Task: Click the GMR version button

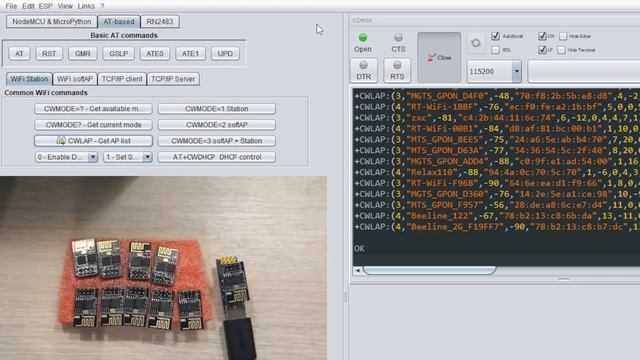Action: (x=82, y=53)
